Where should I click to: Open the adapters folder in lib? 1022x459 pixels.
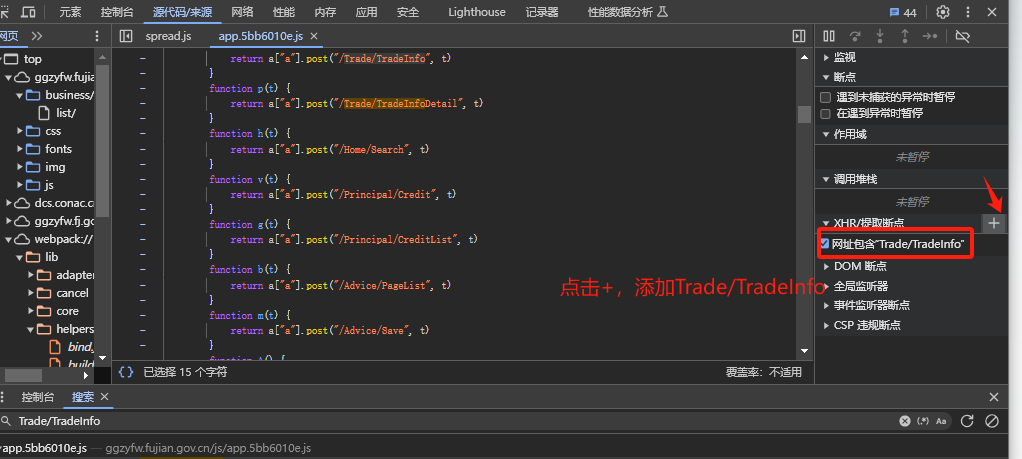[x=75, y=275]
